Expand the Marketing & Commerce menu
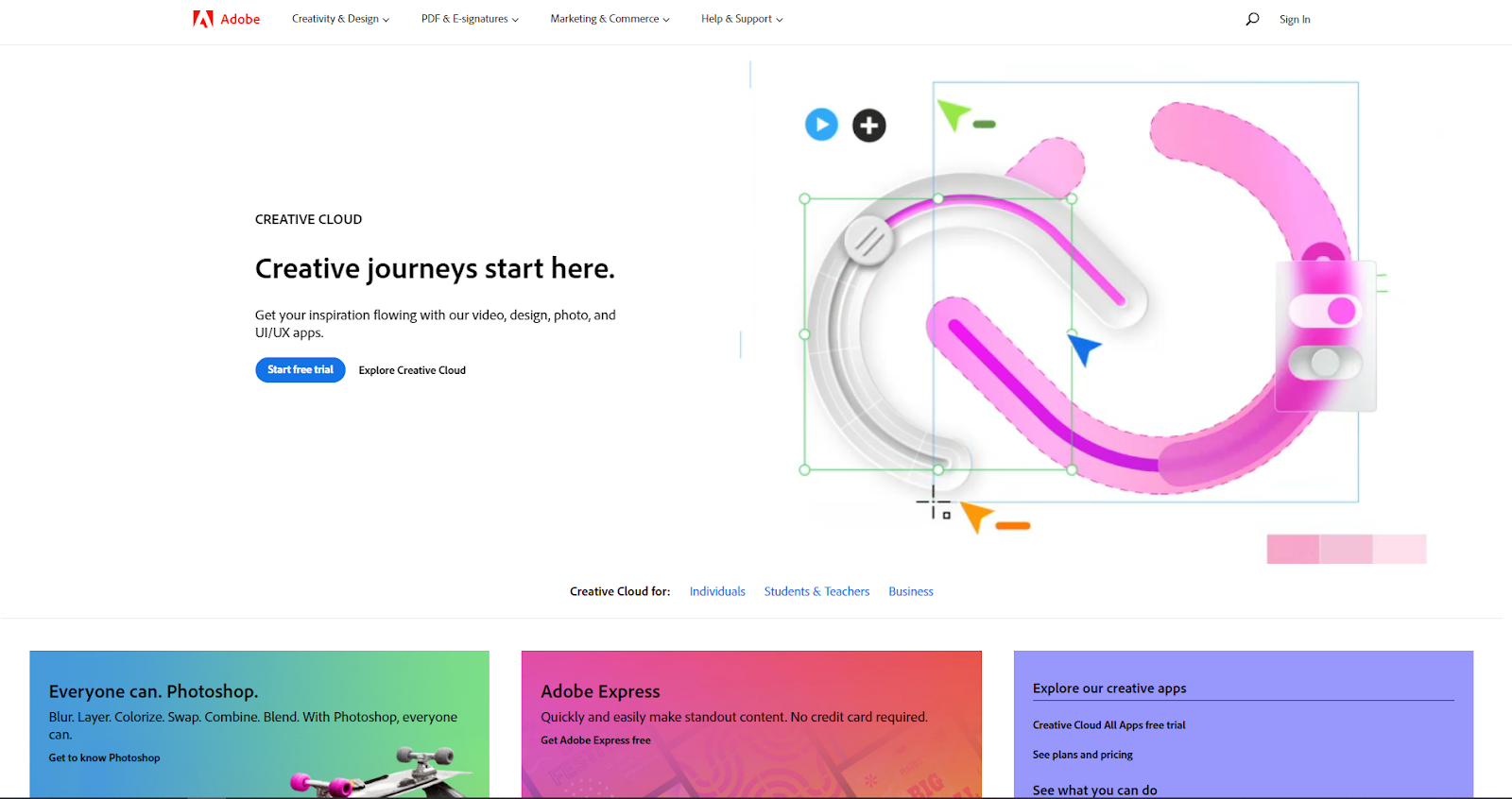 (x=610, y=19)
